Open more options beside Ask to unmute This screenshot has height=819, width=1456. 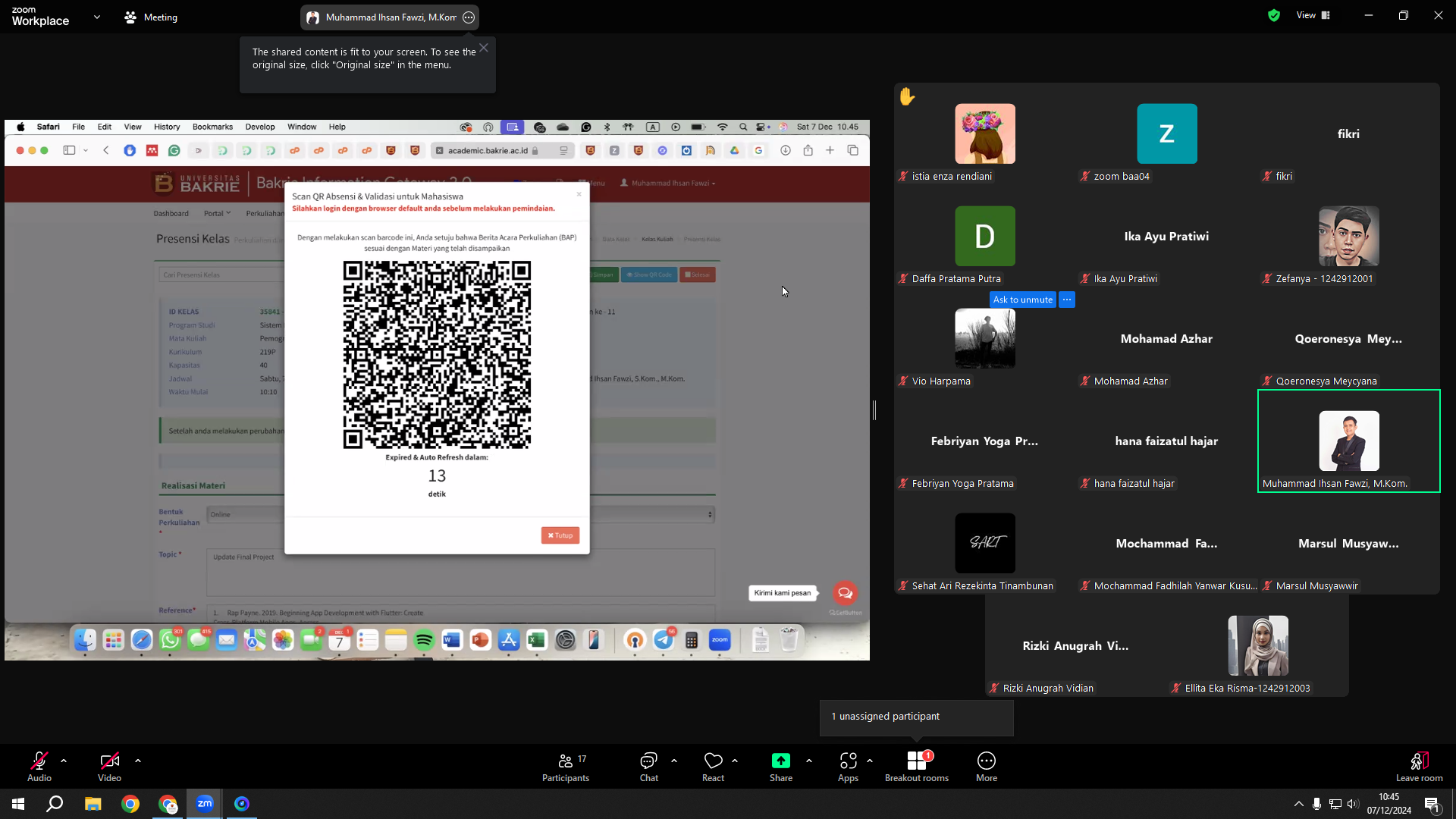click(1067, 300)
